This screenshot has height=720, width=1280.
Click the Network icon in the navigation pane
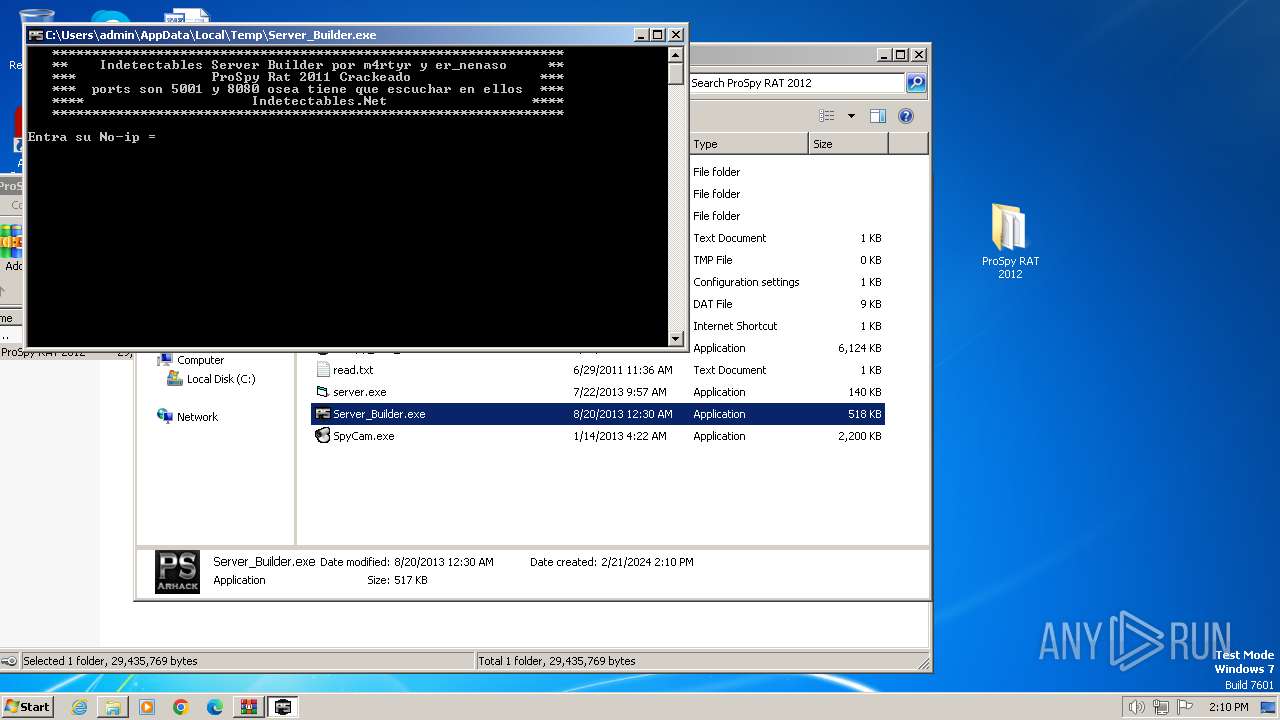pyautogui.click(x=165, y=416)
